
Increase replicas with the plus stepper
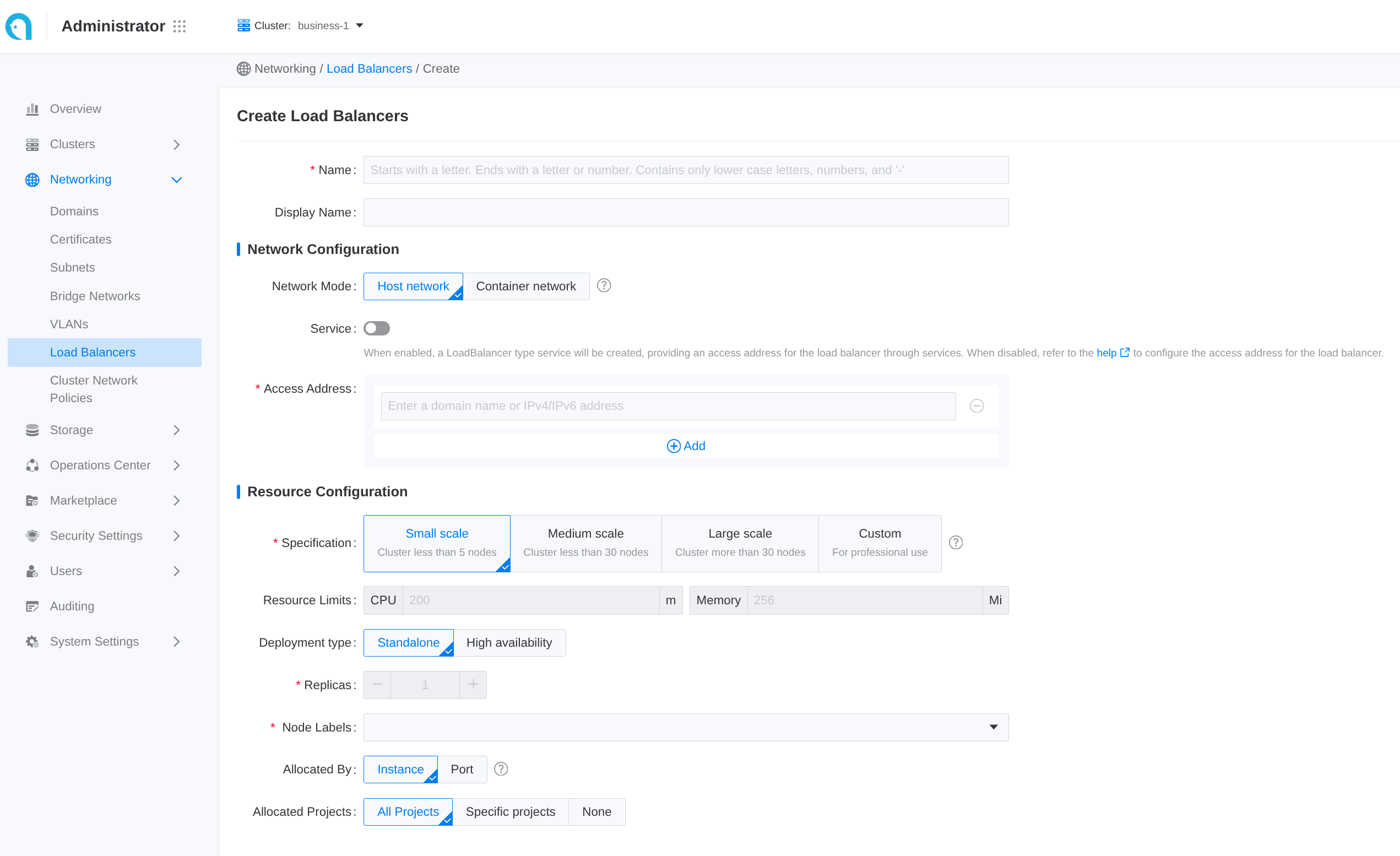[473, 685]
